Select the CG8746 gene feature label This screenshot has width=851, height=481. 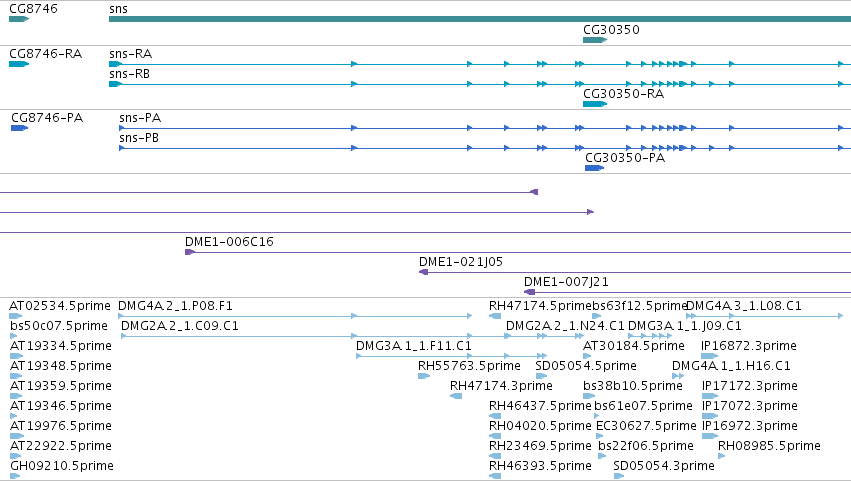33,9
